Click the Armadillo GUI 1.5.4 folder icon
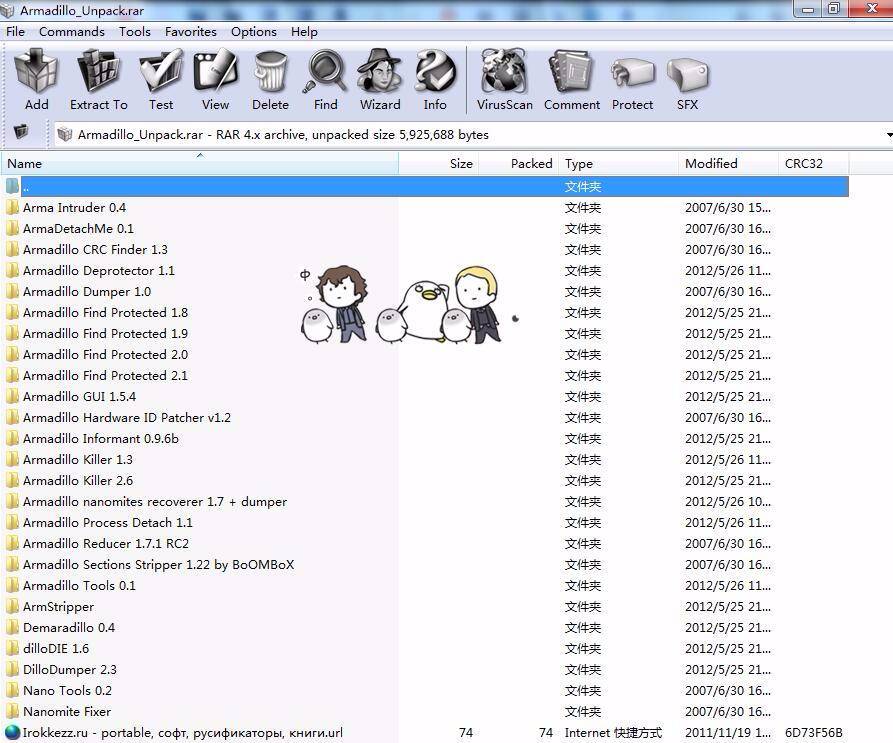The image size is (893, 743). point(13,396)
